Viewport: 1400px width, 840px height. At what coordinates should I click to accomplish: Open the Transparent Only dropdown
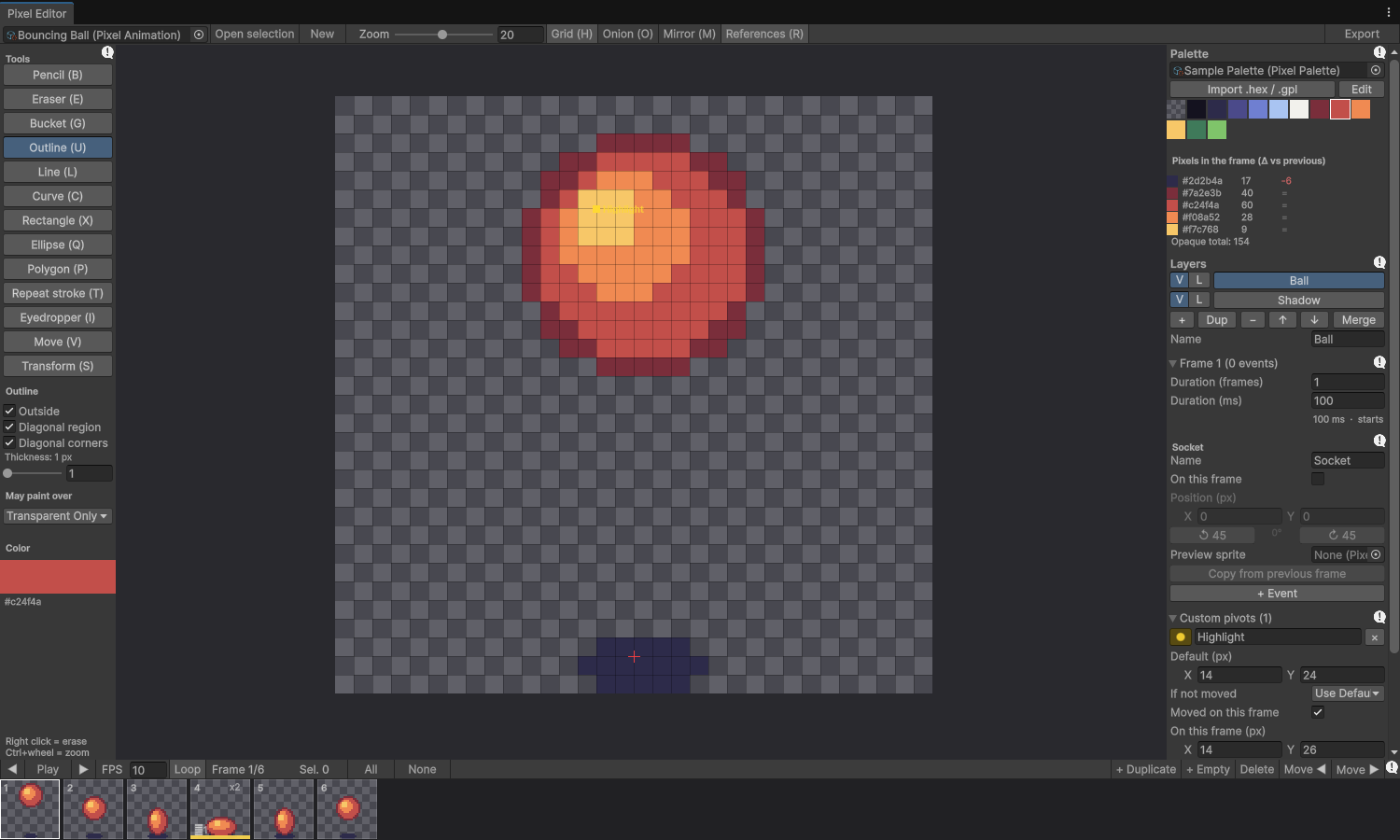tap(57, 516)
